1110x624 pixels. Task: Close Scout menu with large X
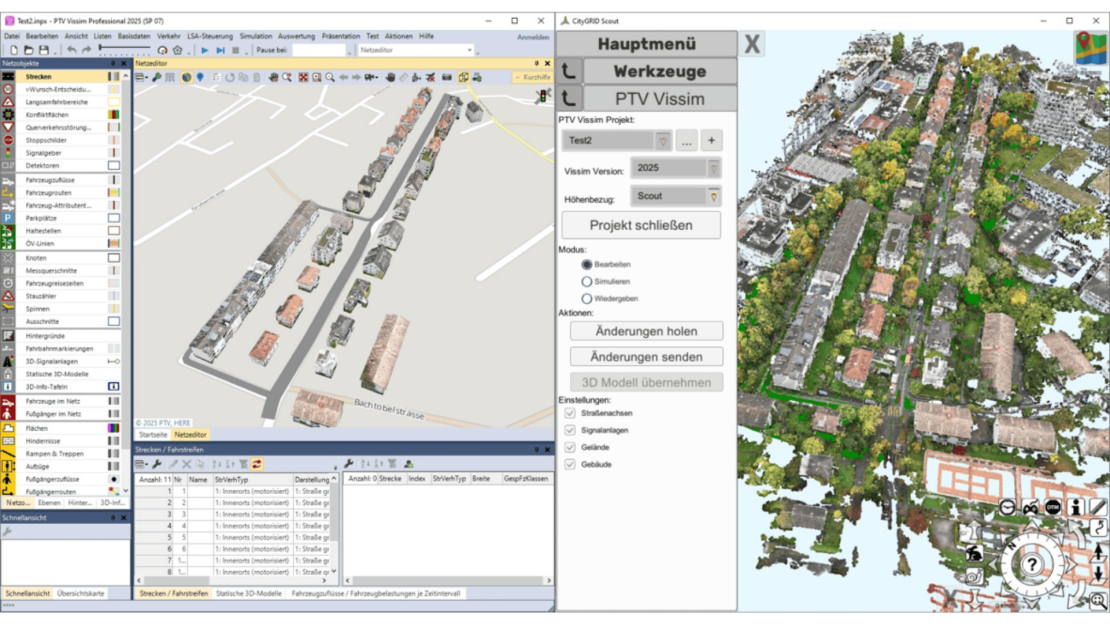[x=752, y=44]
